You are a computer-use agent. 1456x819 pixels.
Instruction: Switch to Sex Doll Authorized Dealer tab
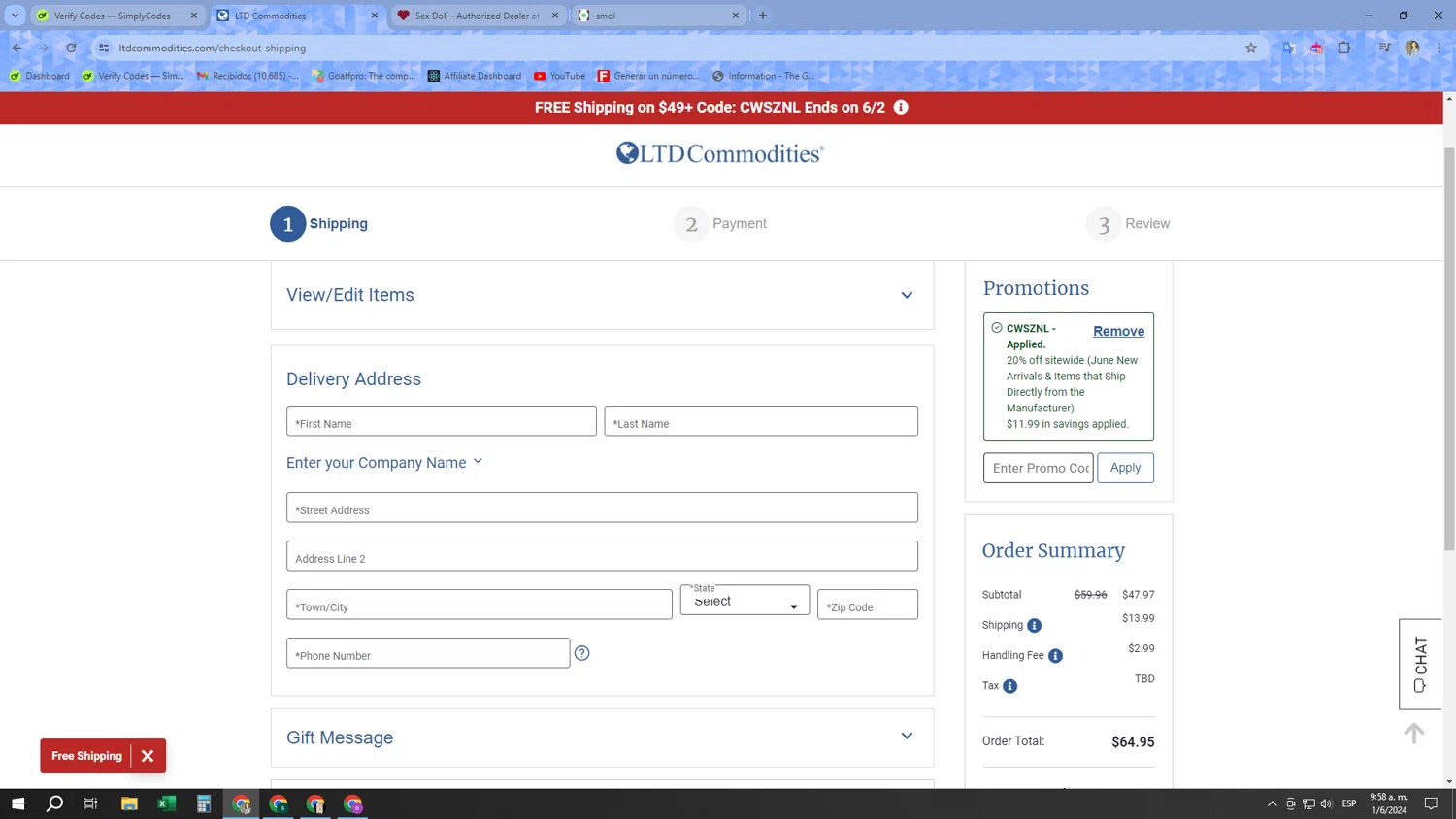[477, 16]
